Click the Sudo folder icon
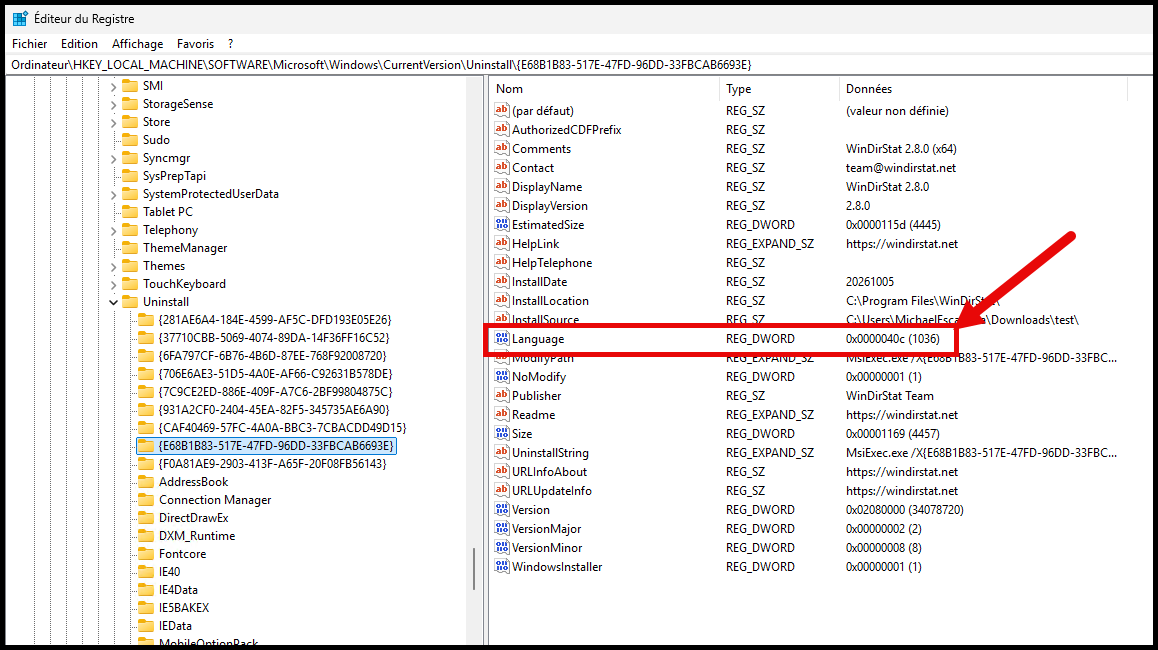 click(130, 140)
